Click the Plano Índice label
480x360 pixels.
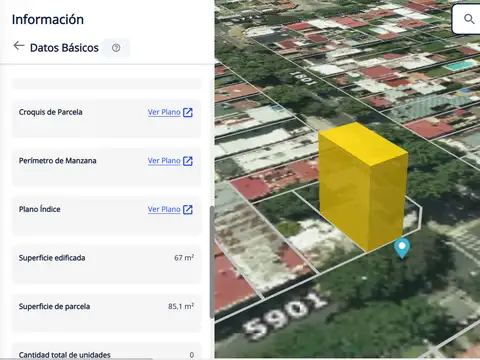(40, 209)
